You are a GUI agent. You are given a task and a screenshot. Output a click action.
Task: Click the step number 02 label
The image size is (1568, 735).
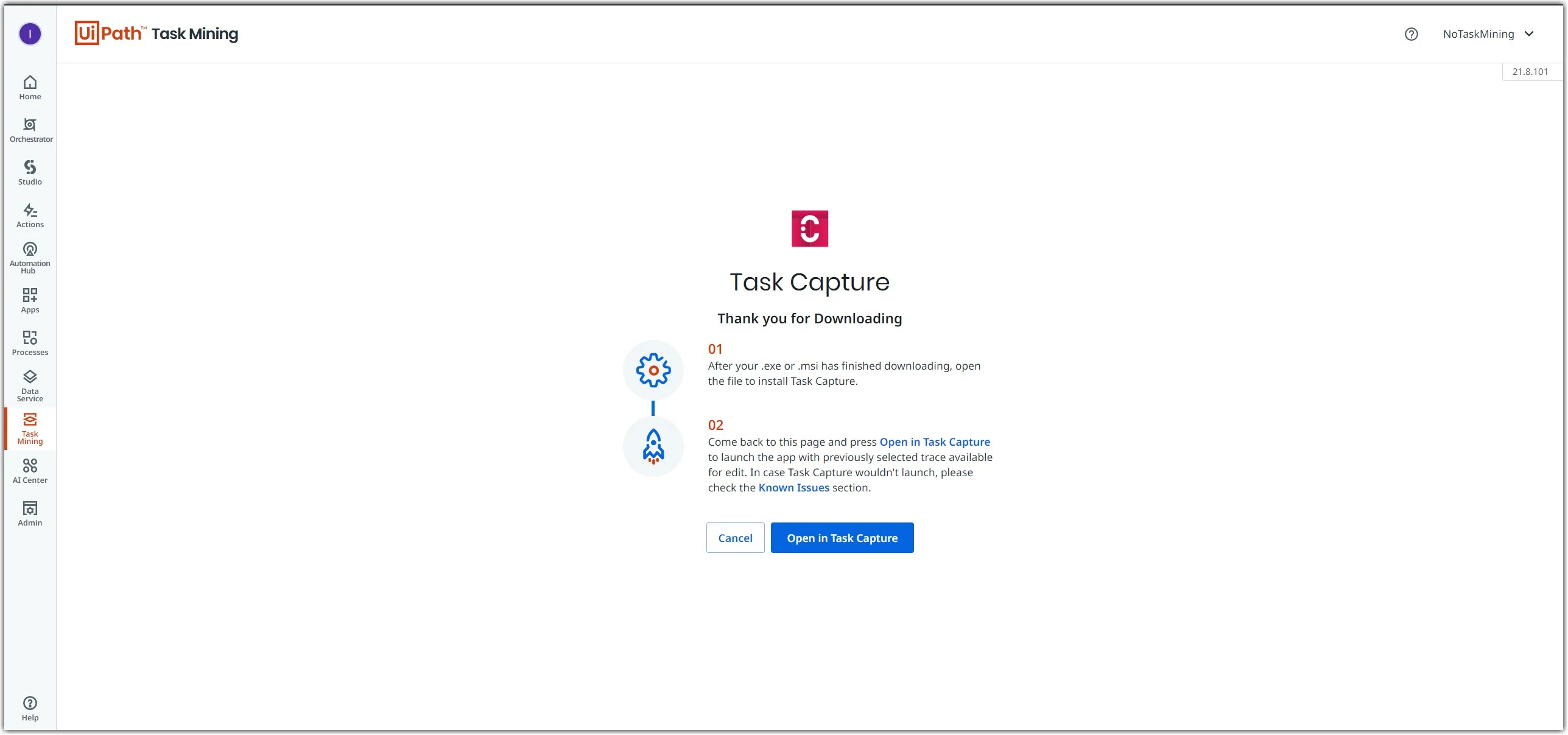pyautogui.click(x=715, y=425)
